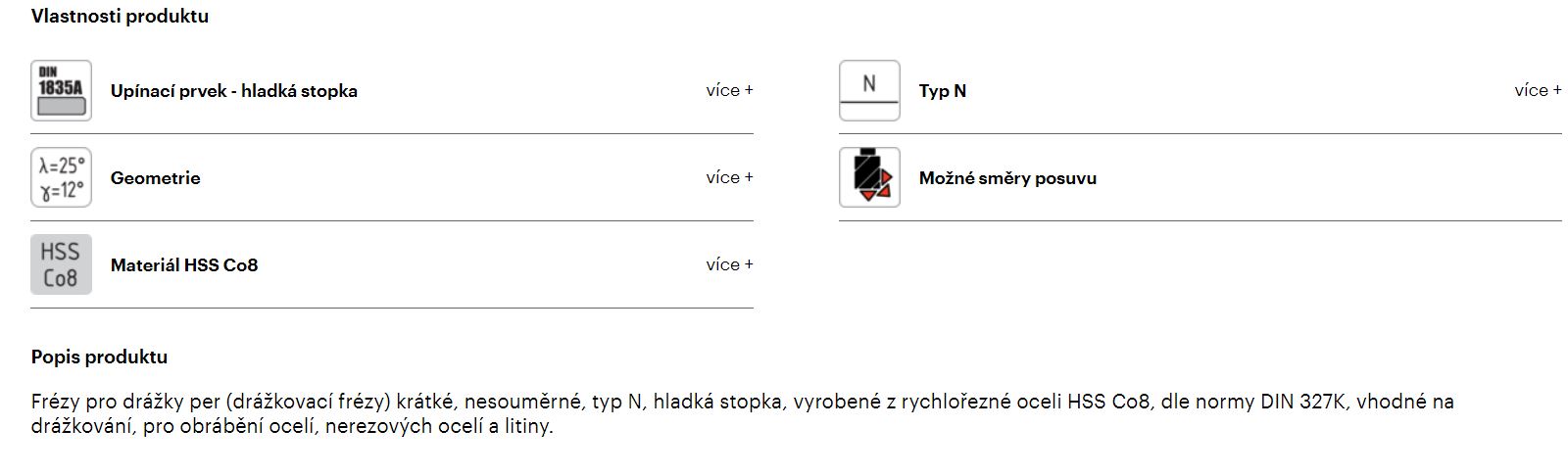Click the Typ N icon

pyautogui.click(x=869, y=90)
